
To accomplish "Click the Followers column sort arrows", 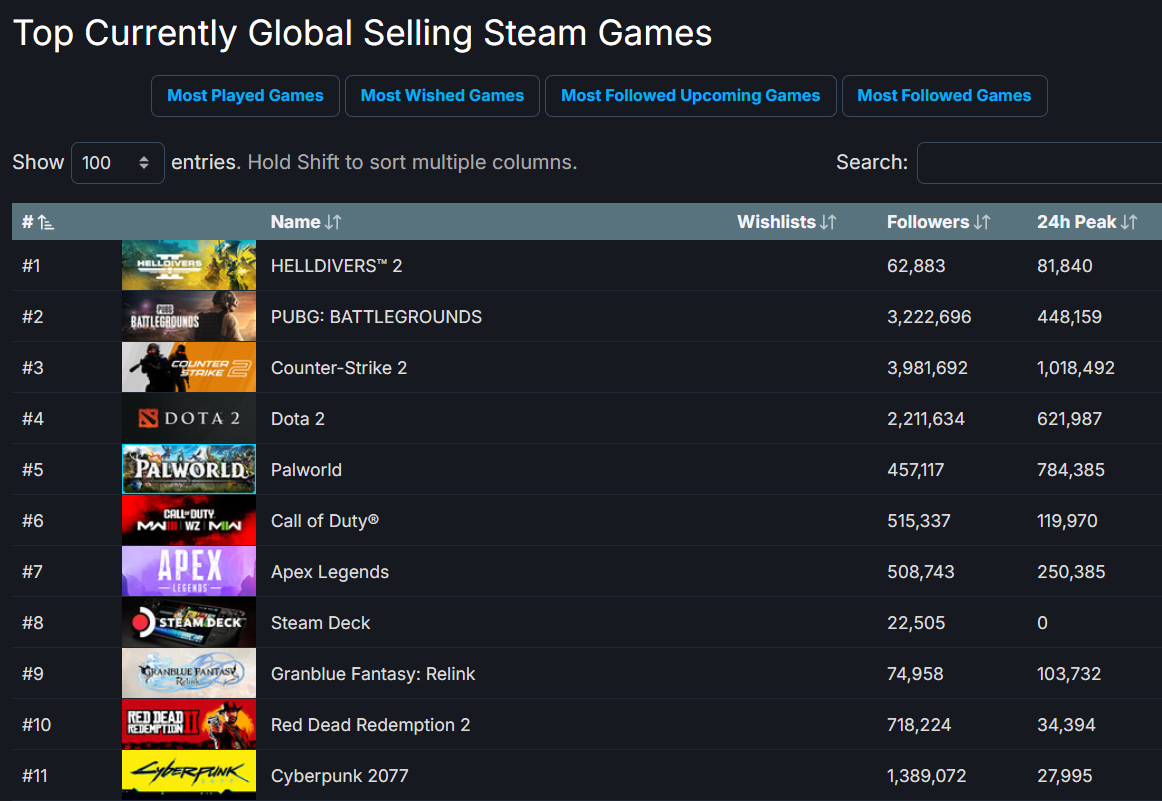I will [x=982, y=222].
